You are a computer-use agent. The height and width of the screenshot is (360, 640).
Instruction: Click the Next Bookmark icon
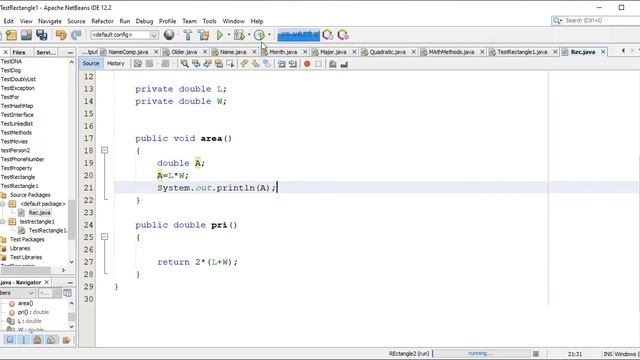tap(256, 64)
